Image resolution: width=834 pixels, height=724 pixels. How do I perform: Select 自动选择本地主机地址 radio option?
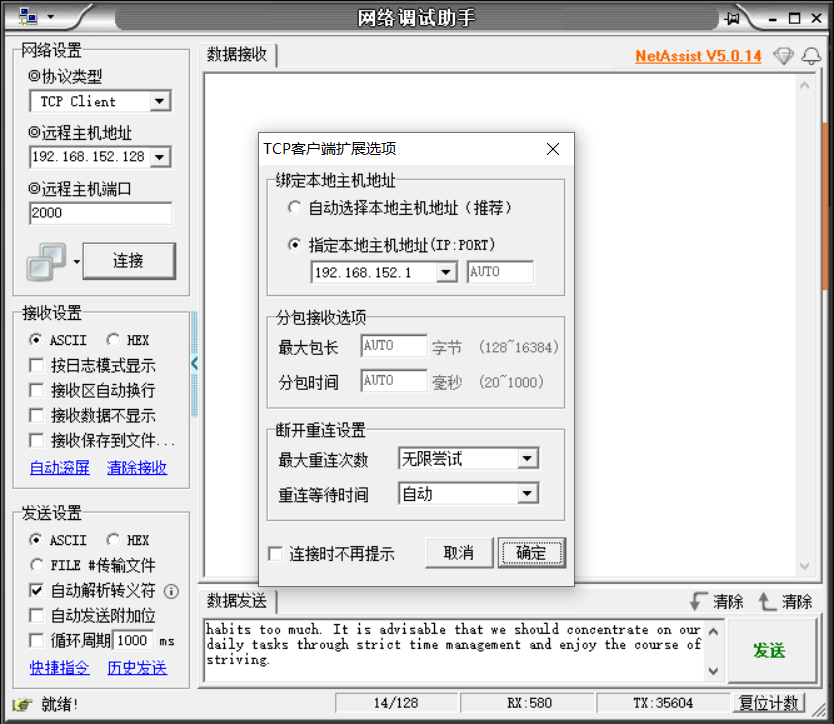294,207
